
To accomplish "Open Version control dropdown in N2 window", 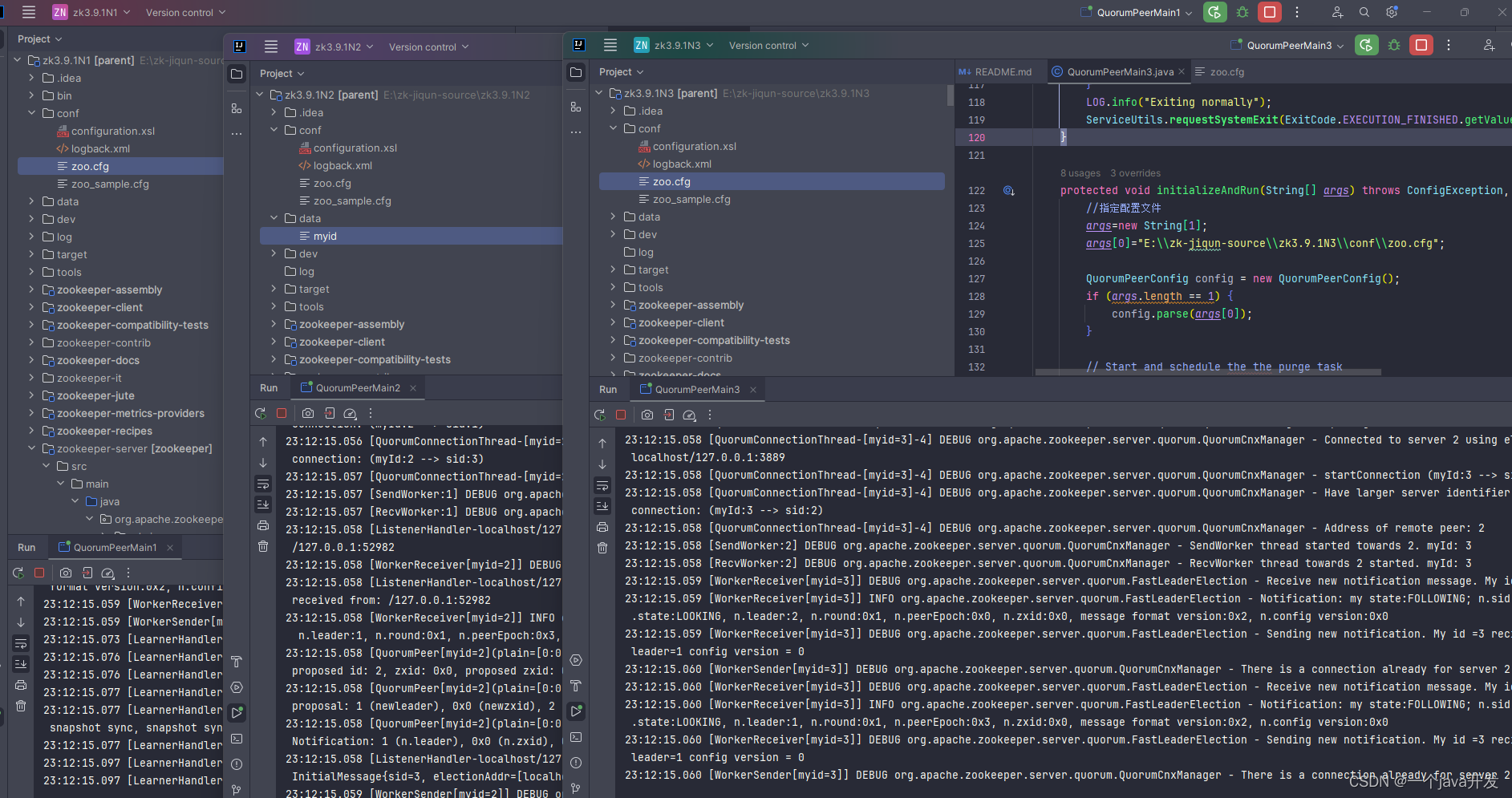I will (x=429, y=47).
